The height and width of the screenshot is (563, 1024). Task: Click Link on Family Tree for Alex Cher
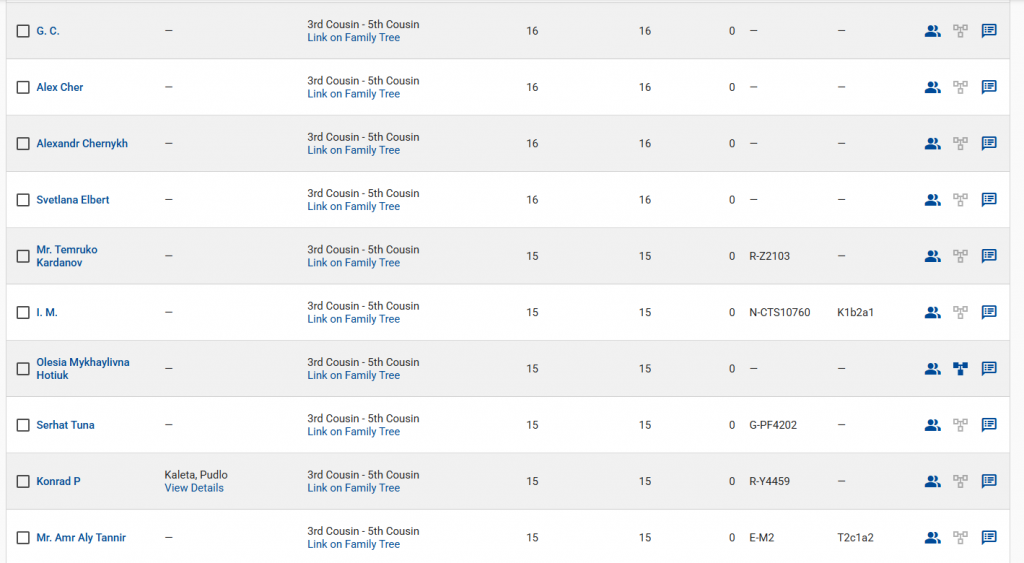click(x=353, y=94)
